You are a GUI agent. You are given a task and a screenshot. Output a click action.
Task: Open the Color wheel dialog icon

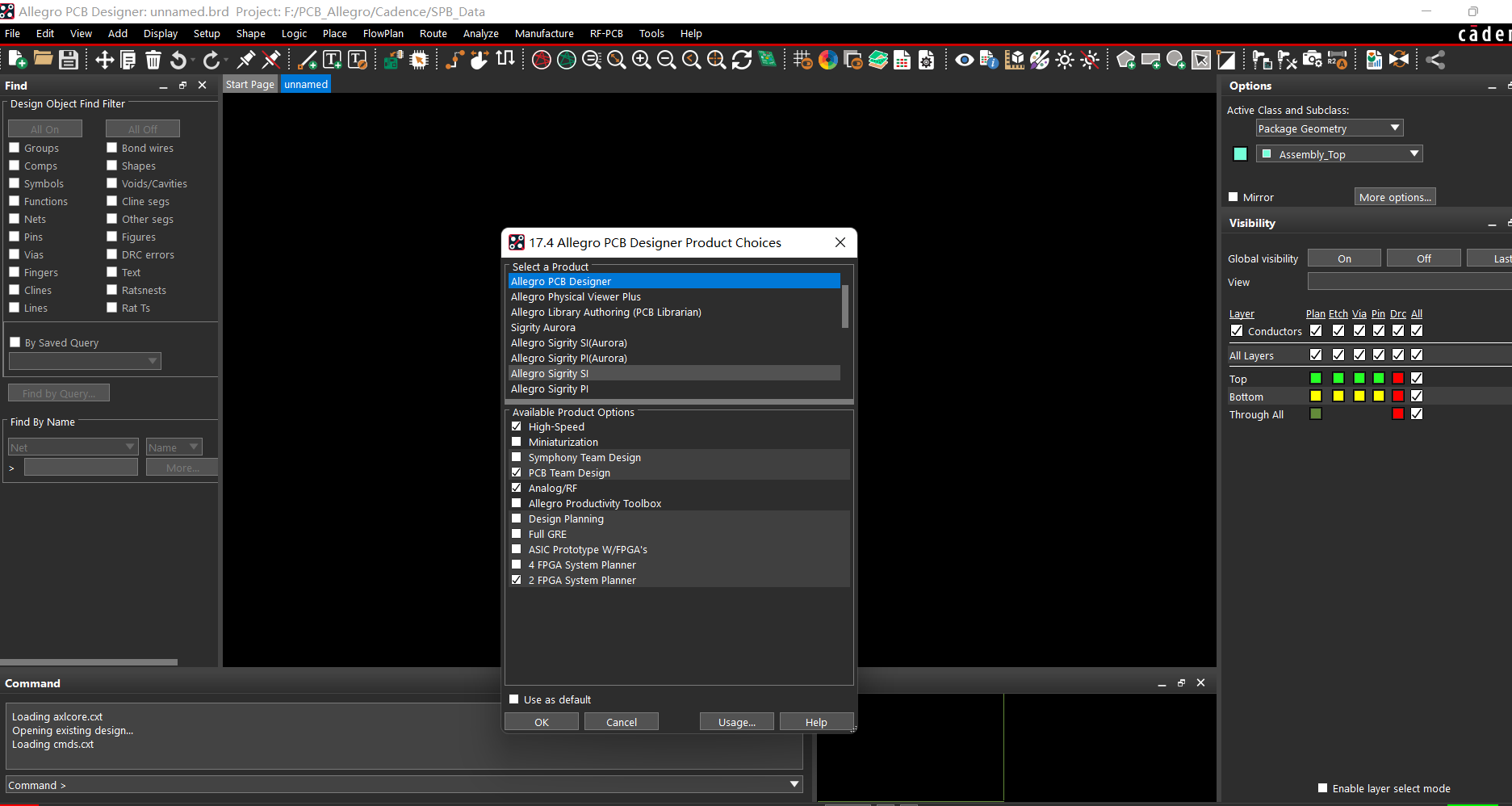(828, 60)
